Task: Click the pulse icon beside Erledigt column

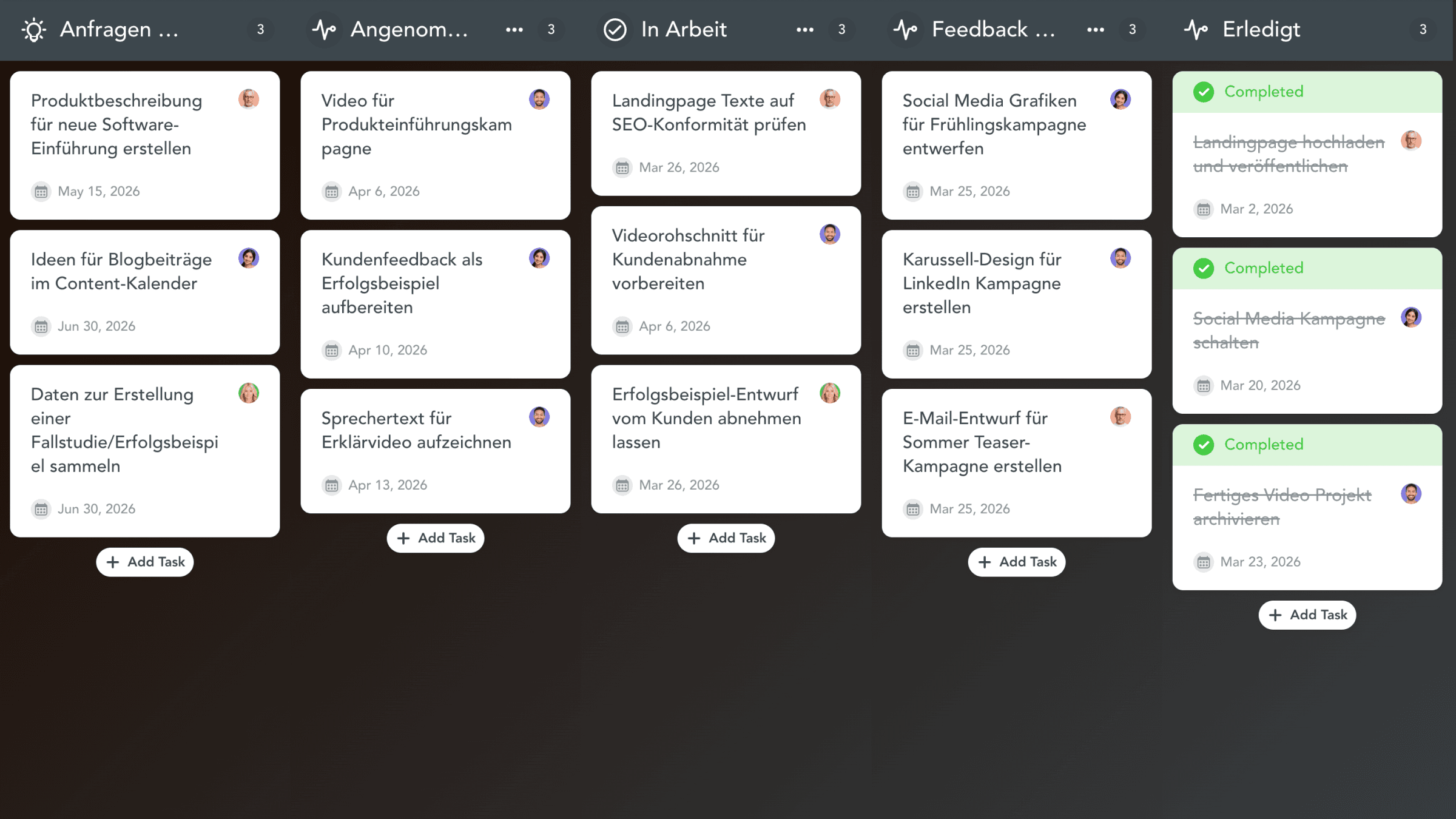Action: pyautogui.click(x=1196, y=30)
